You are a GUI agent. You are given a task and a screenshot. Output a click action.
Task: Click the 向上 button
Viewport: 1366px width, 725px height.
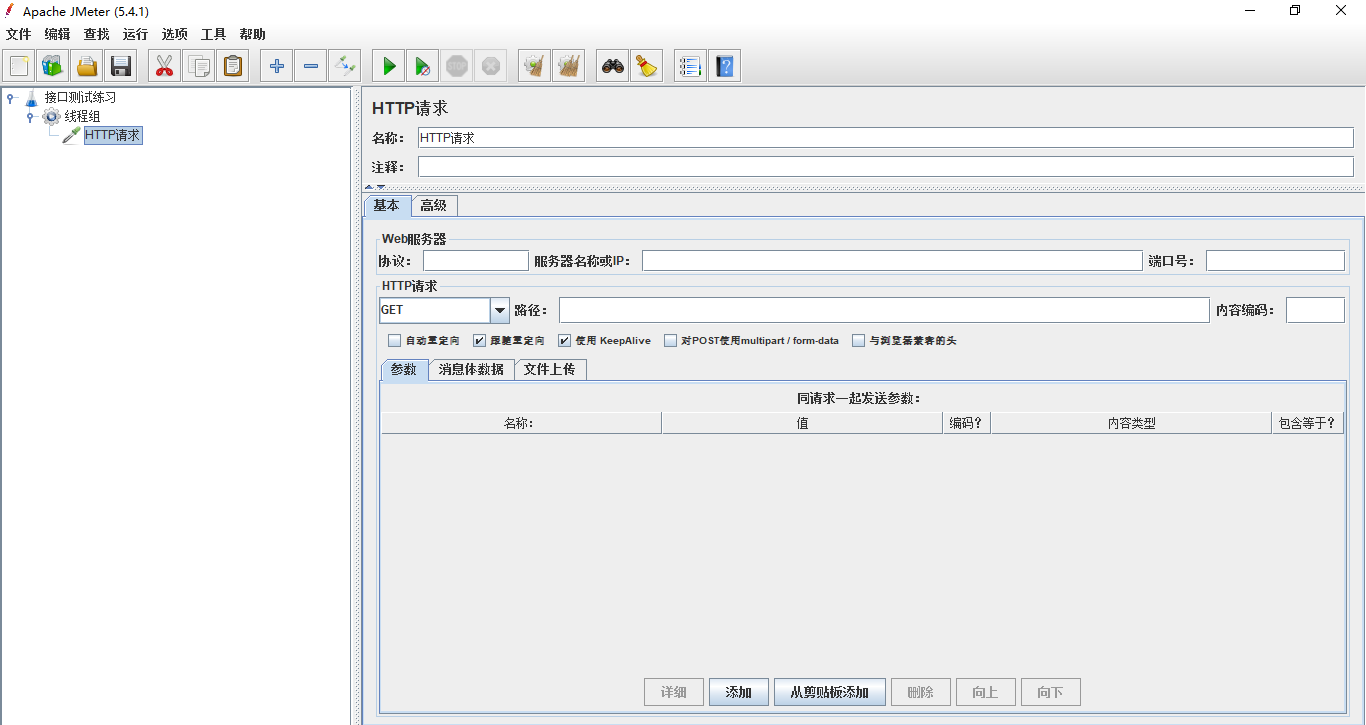click(986, 692)
